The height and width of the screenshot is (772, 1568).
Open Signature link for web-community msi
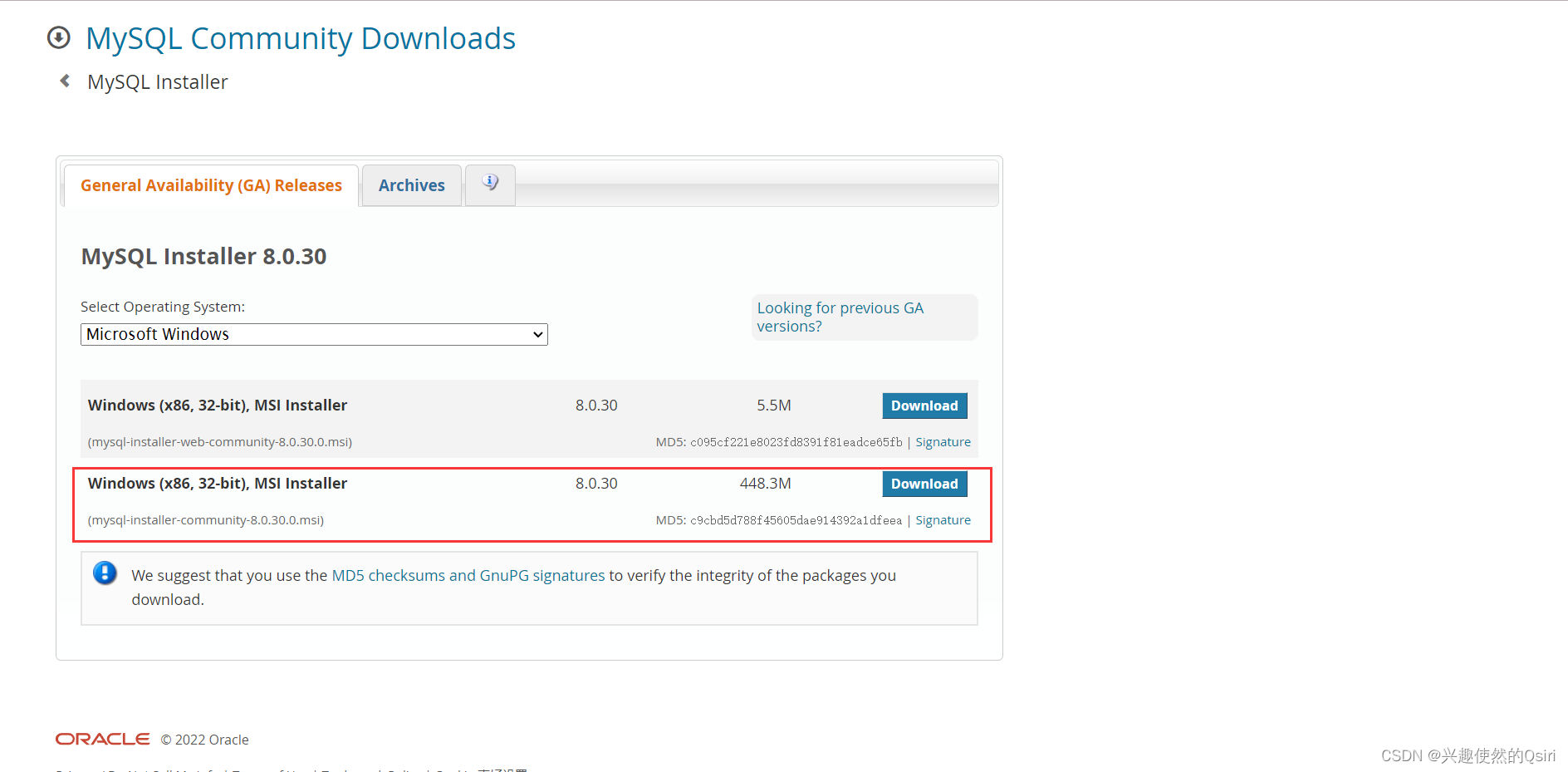pyautogui.click(x=943, y=442)
